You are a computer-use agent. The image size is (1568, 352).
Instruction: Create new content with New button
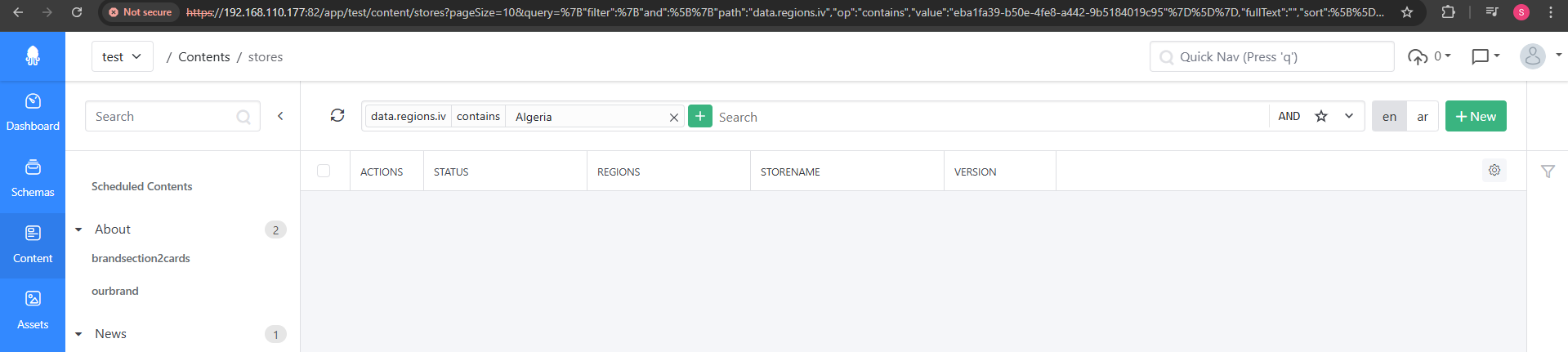(1476, 116)
